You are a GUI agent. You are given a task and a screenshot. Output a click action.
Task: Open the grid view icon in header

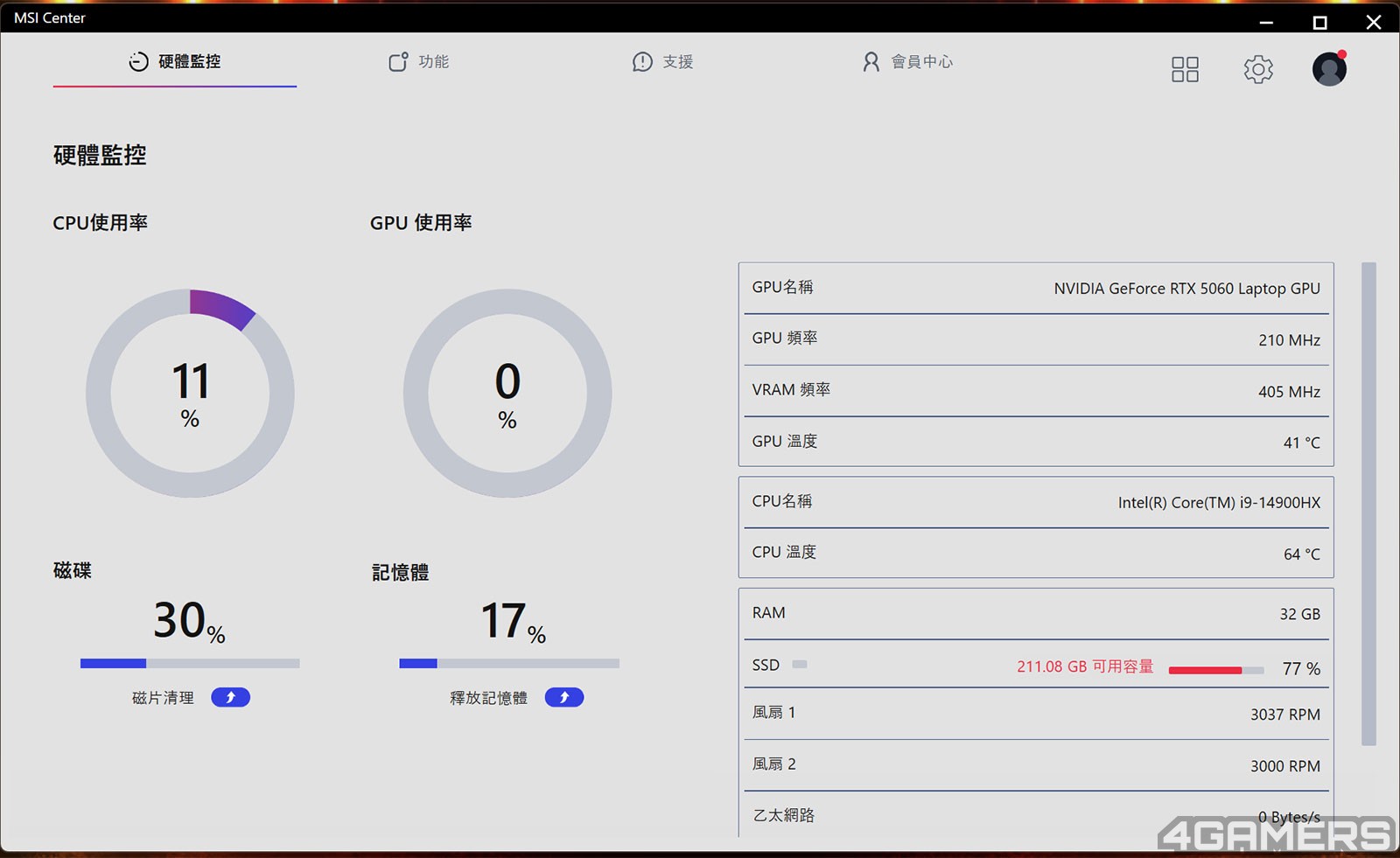click(1185, 69)
